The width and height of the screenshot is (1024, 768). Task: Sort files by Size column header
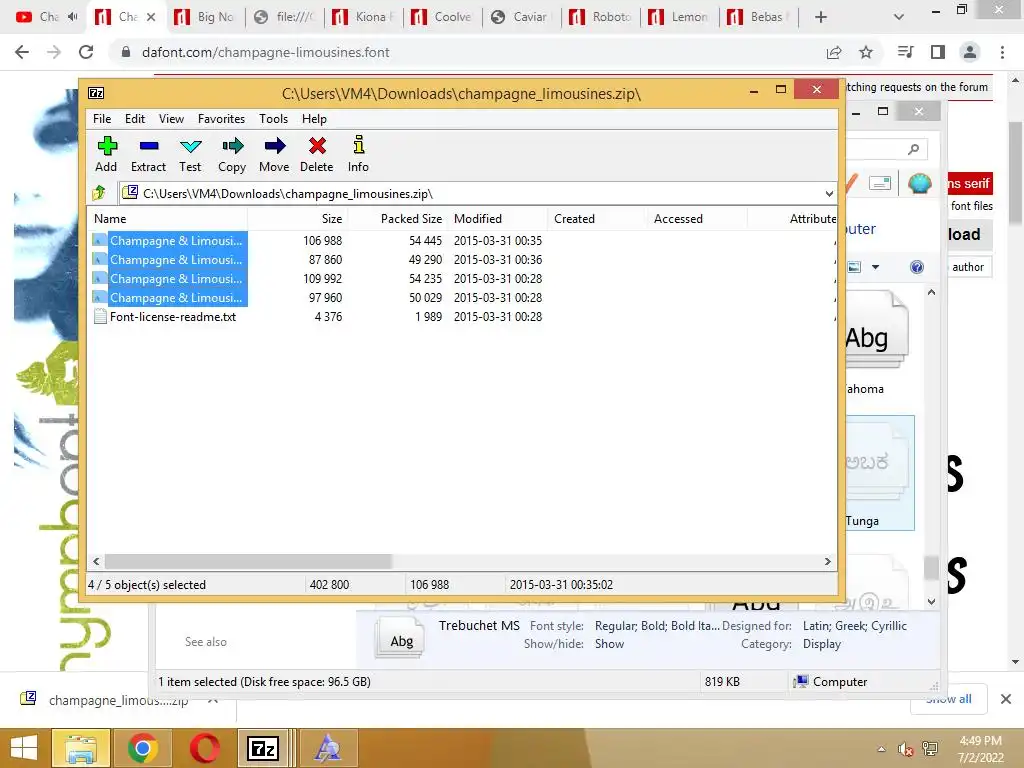click(298, 219)
